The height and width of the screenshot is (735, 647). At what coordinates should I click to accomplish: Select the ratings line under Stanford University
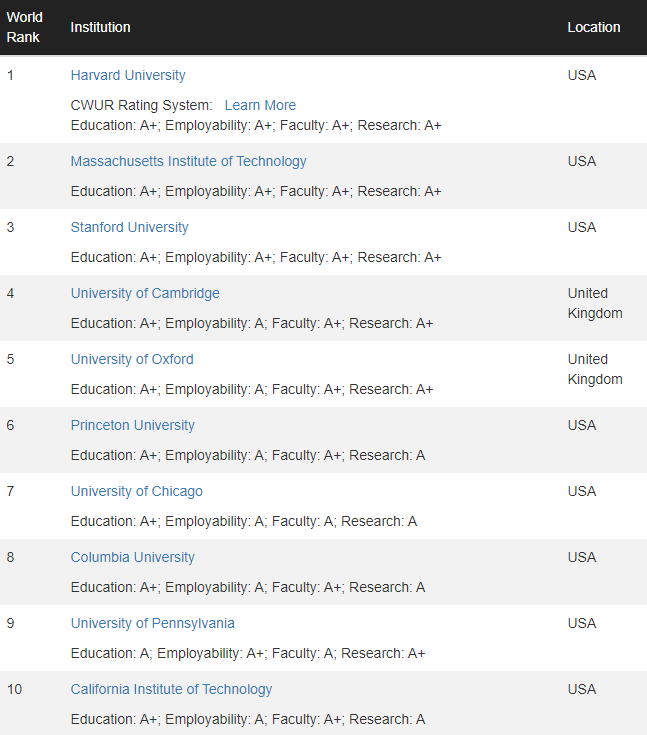tap(256, 257)
